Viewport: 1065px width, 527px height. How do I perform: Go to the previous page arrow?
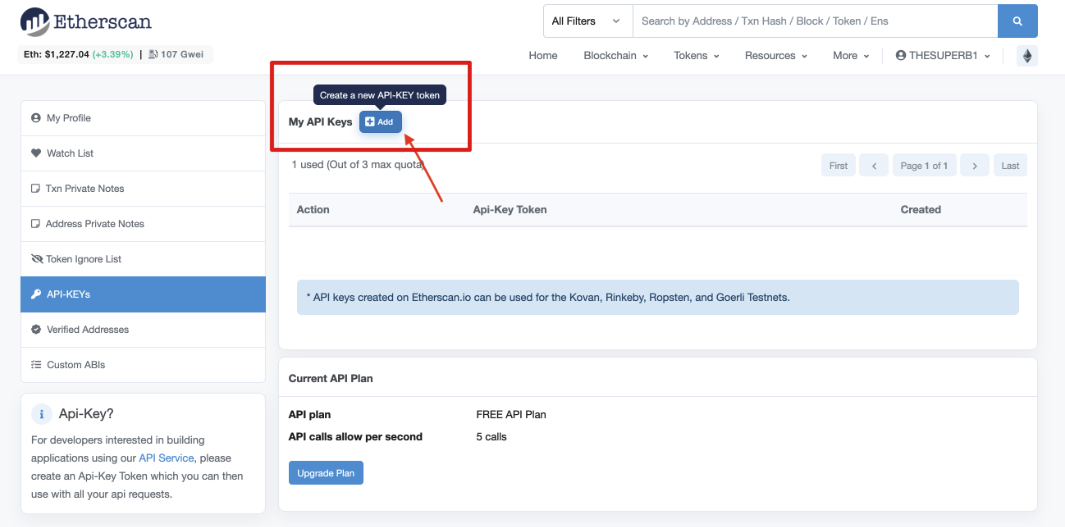[873, 166]
